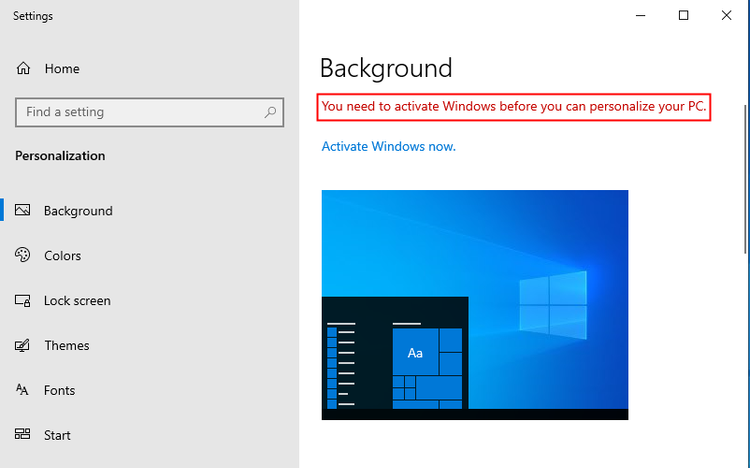Maximize the Settings window
Screen dimensions: 750x468
click(683, 15)
